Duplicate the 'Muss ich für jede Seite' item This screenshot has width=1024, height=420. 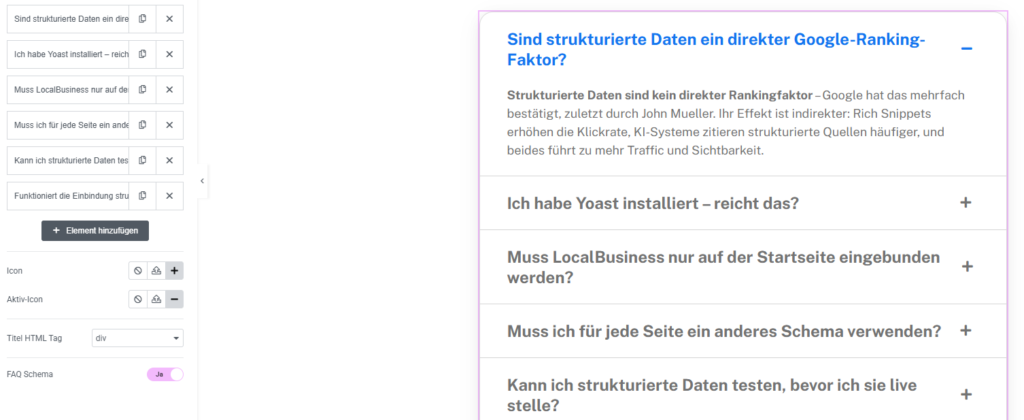[142, 125]
